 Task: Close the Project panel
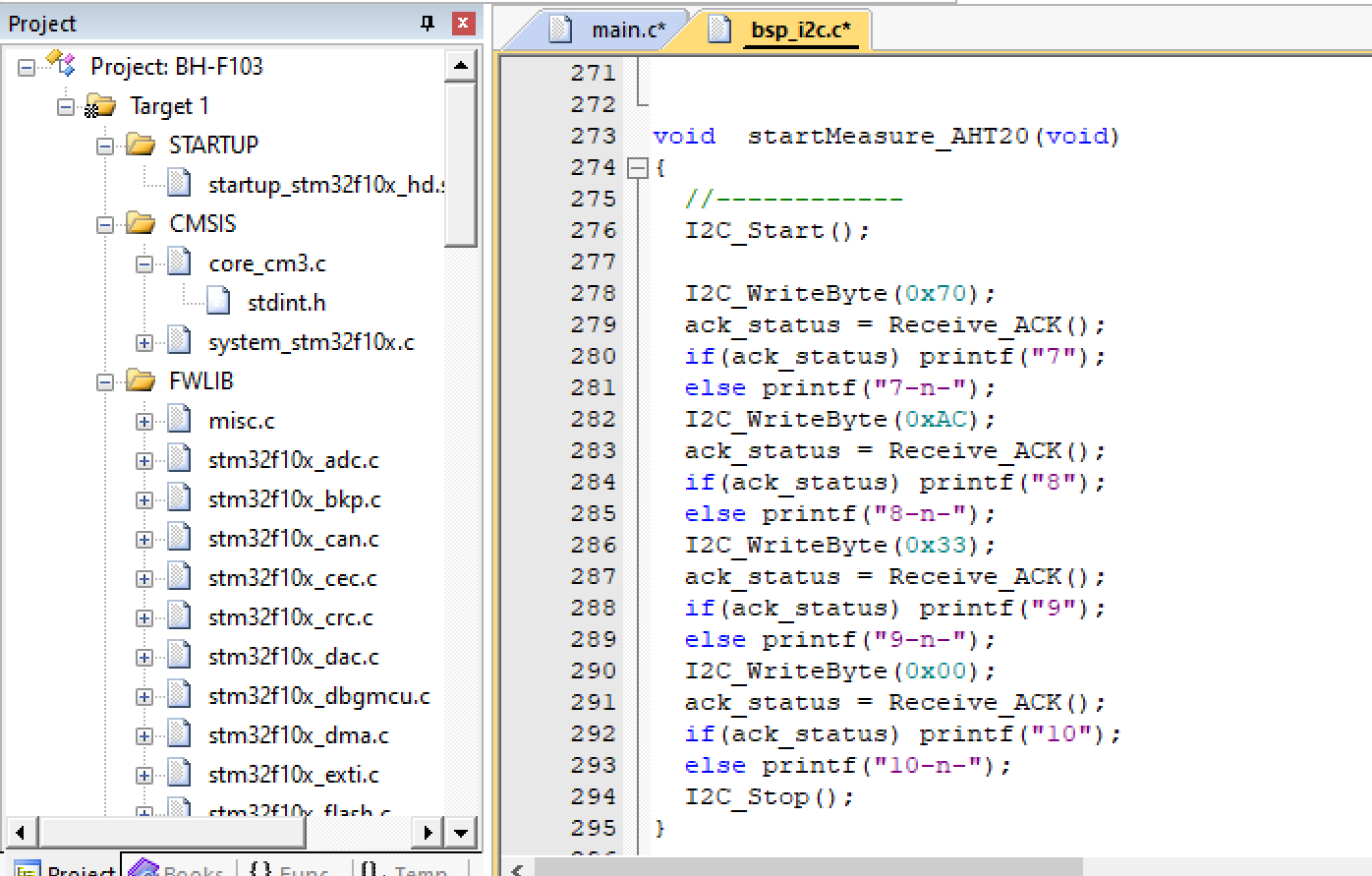(464, 23)
